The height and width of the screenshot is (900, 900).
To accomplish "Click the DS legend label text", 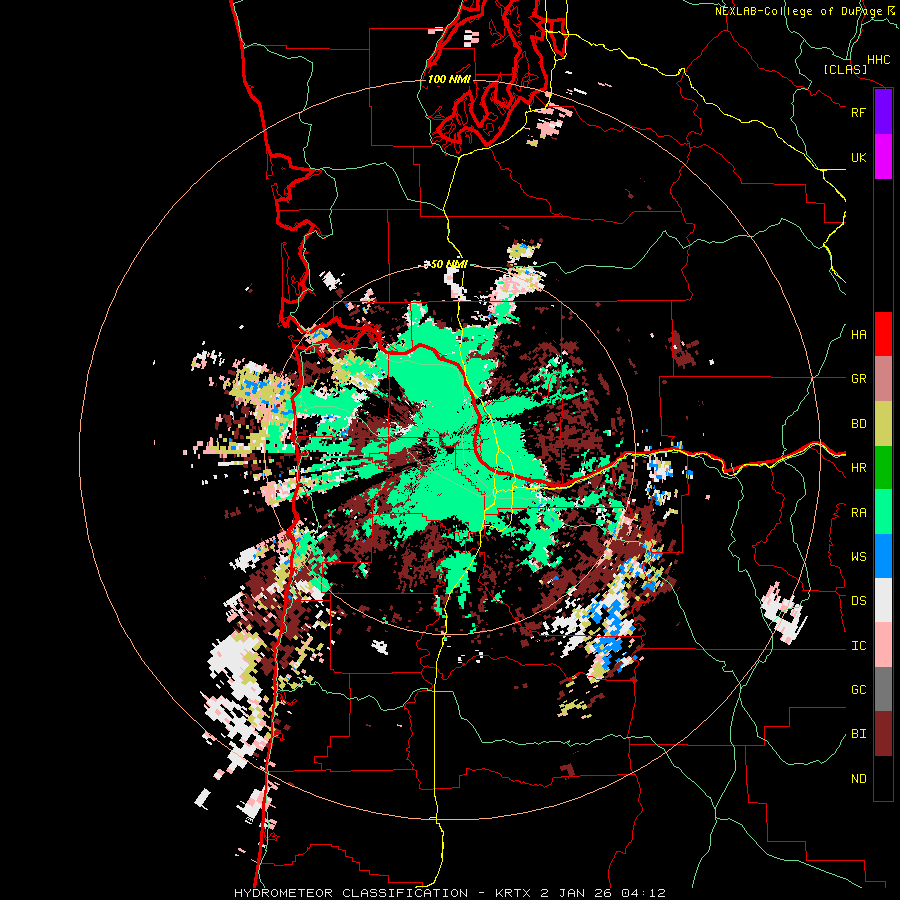I will [x=858, y=601].
